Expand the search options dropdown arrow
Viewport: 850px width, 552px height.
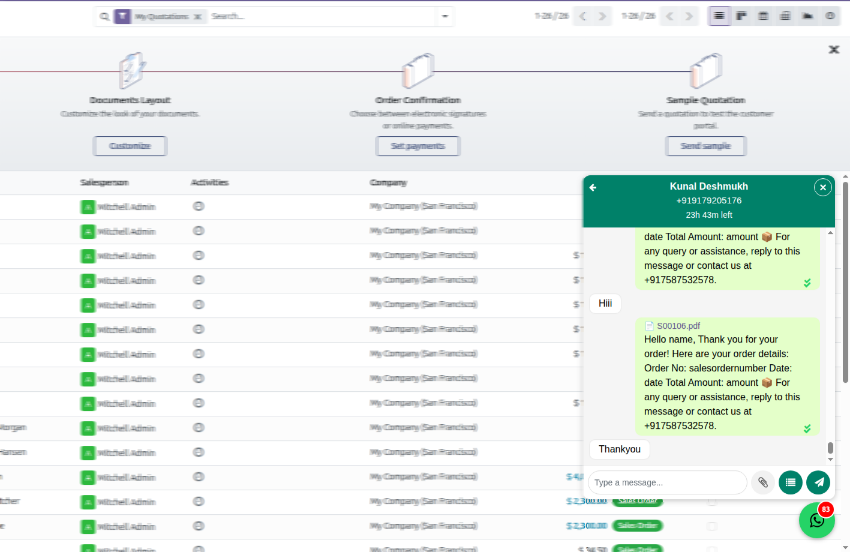pyautogui.click(x=445, y=16)
